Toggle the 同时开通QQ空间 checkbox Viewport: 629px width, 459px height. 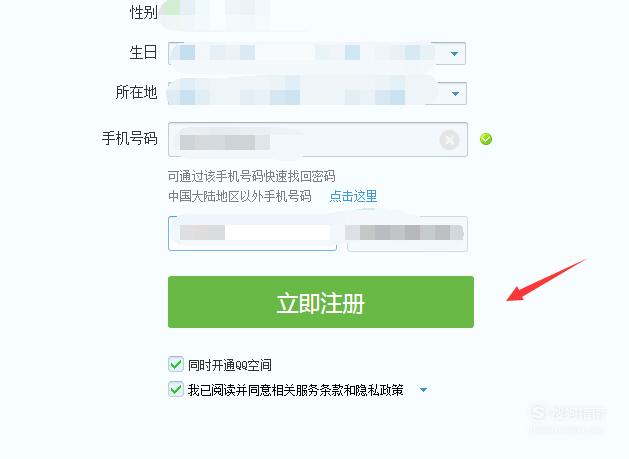[176, 364]
